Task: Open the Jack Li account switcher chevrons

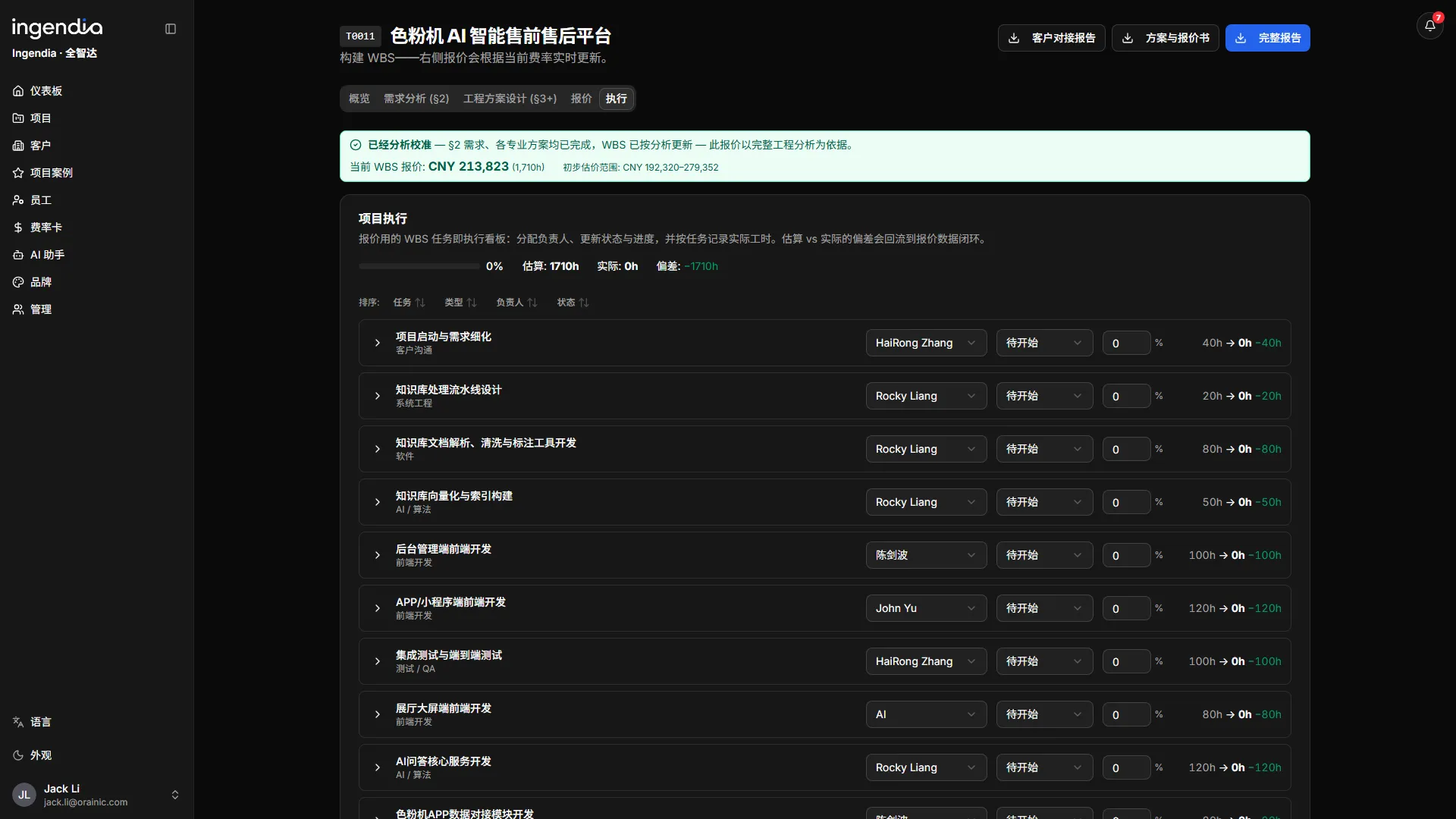Action: (175, 795)
